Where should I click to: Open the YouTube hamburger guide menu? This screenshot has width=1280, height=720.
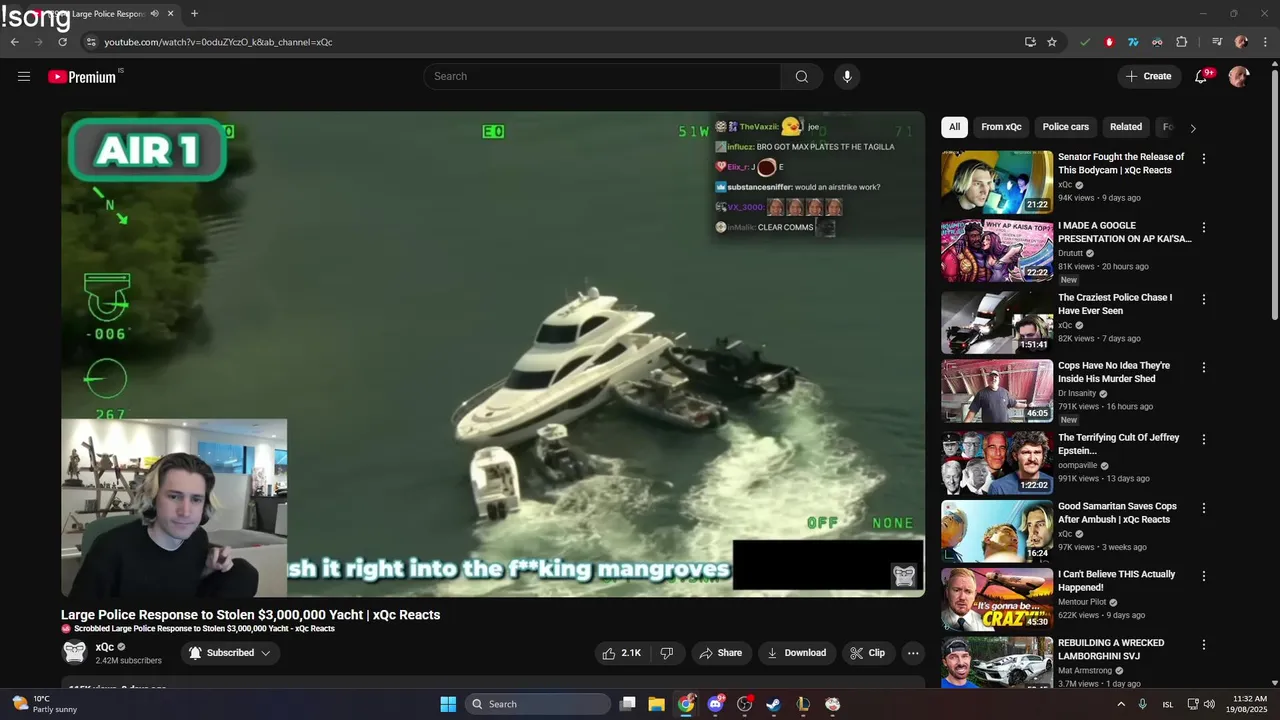(24, 77)
